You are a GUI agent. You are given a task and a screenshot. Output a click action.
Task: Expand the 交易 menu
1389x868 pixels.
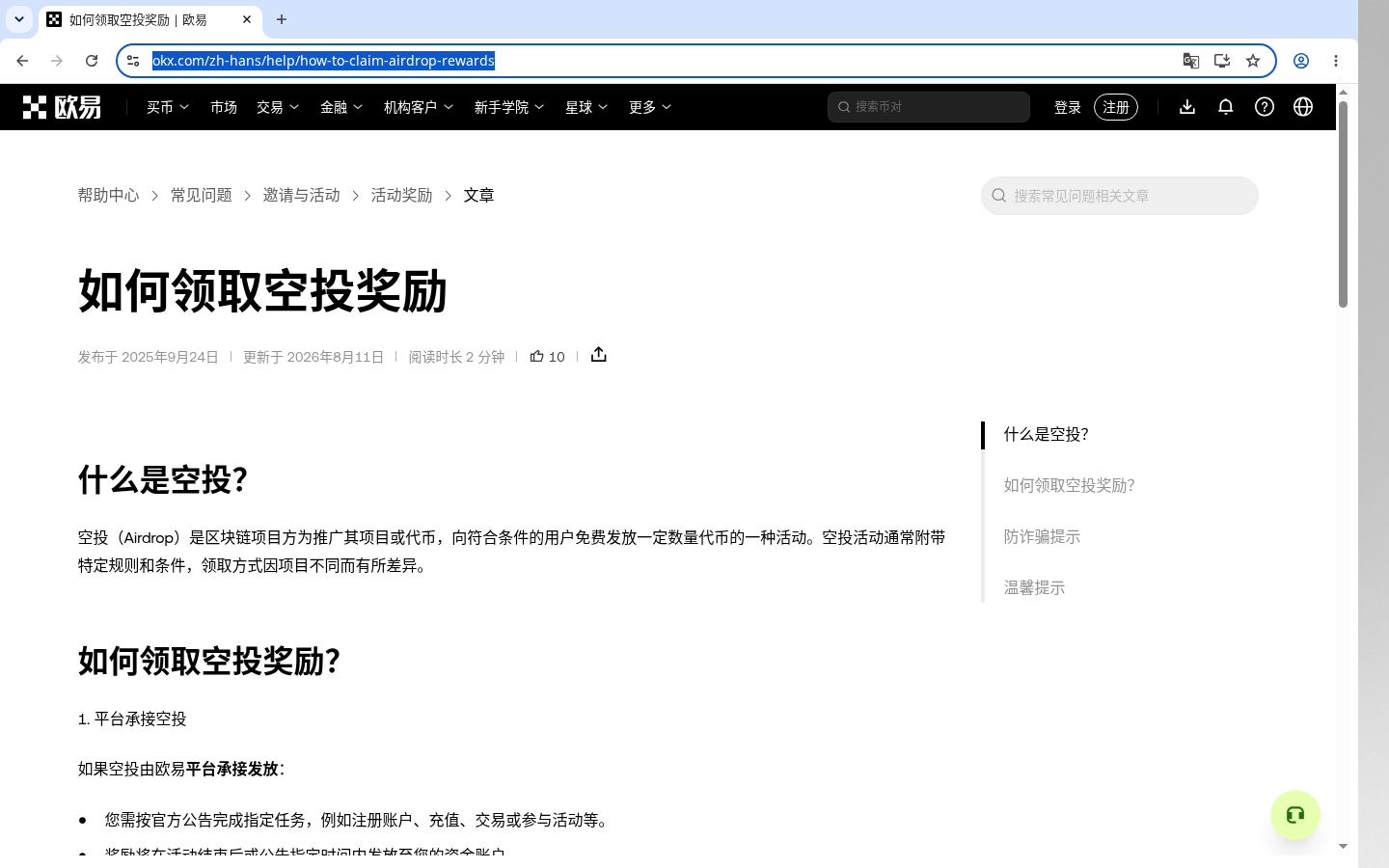pyautogui.click(x=278, y=107)
